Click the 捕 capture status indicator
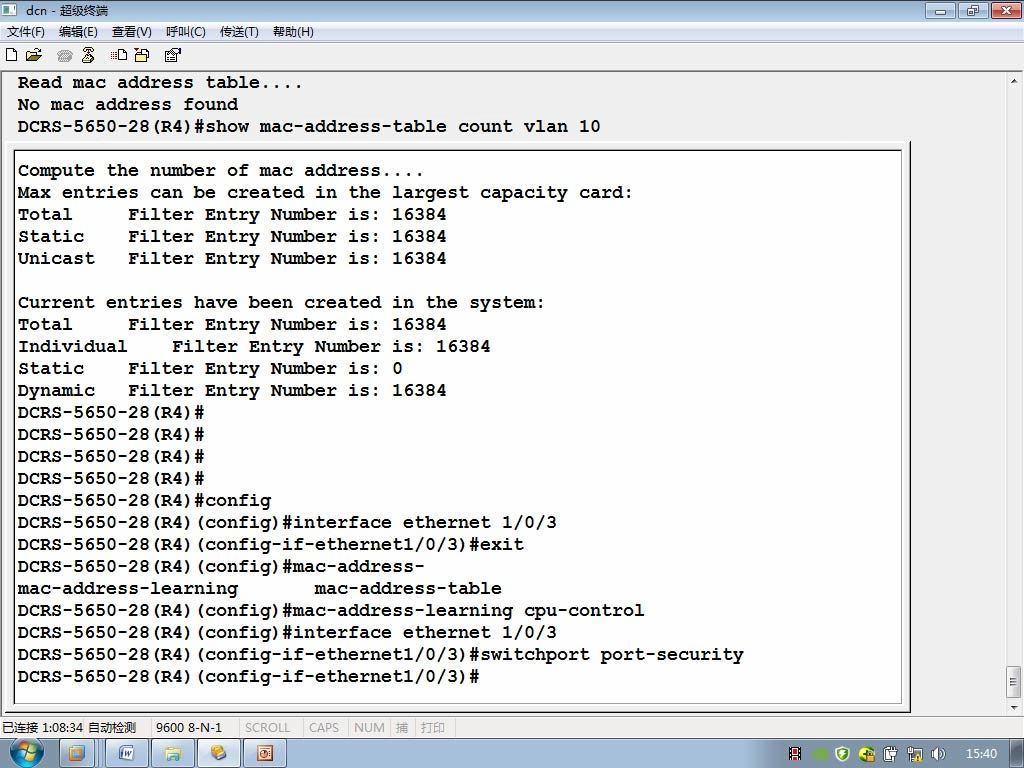 tap(402, 728)
